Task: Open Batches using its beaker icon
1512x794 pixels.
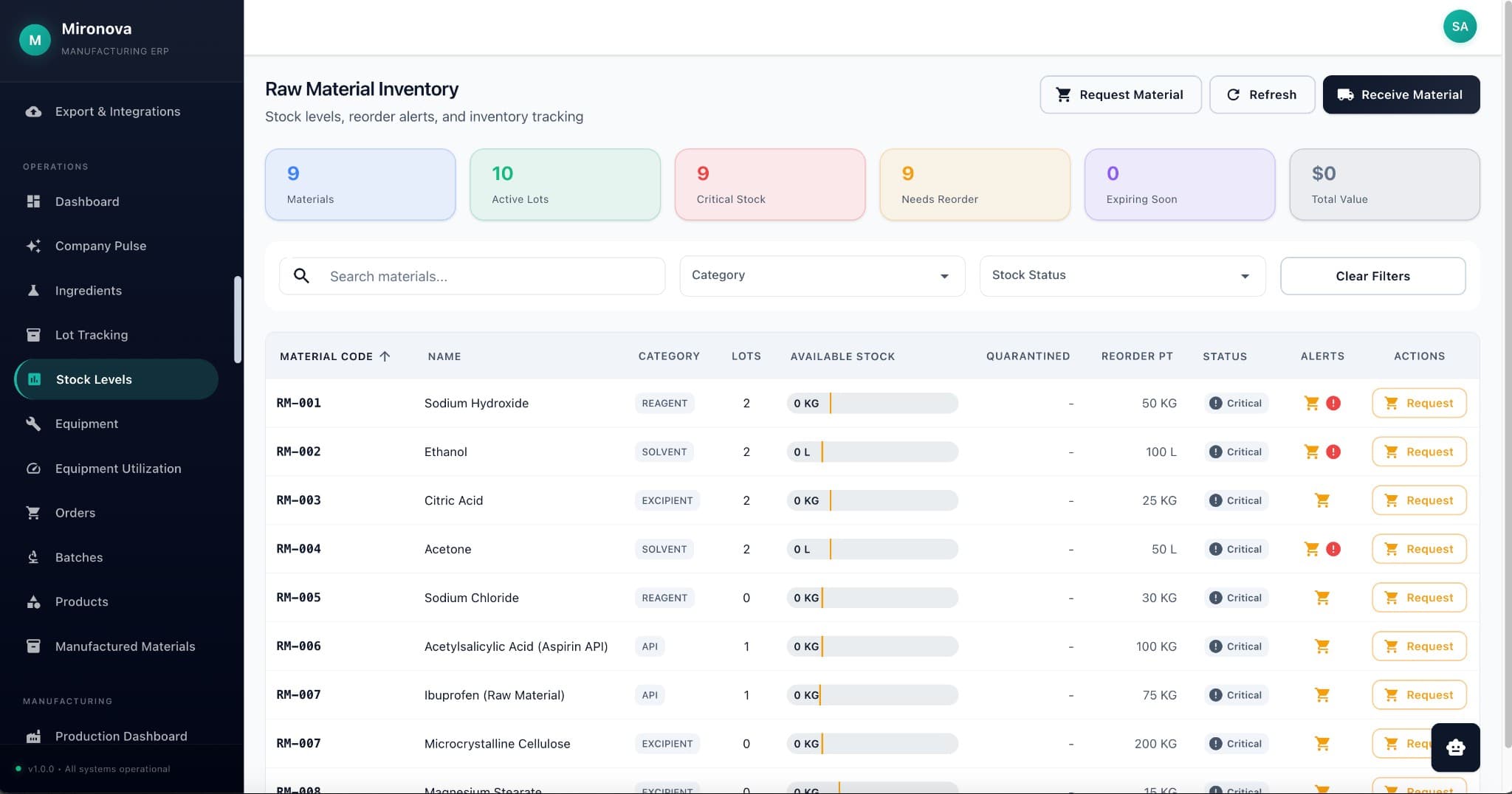Action: 34,557
